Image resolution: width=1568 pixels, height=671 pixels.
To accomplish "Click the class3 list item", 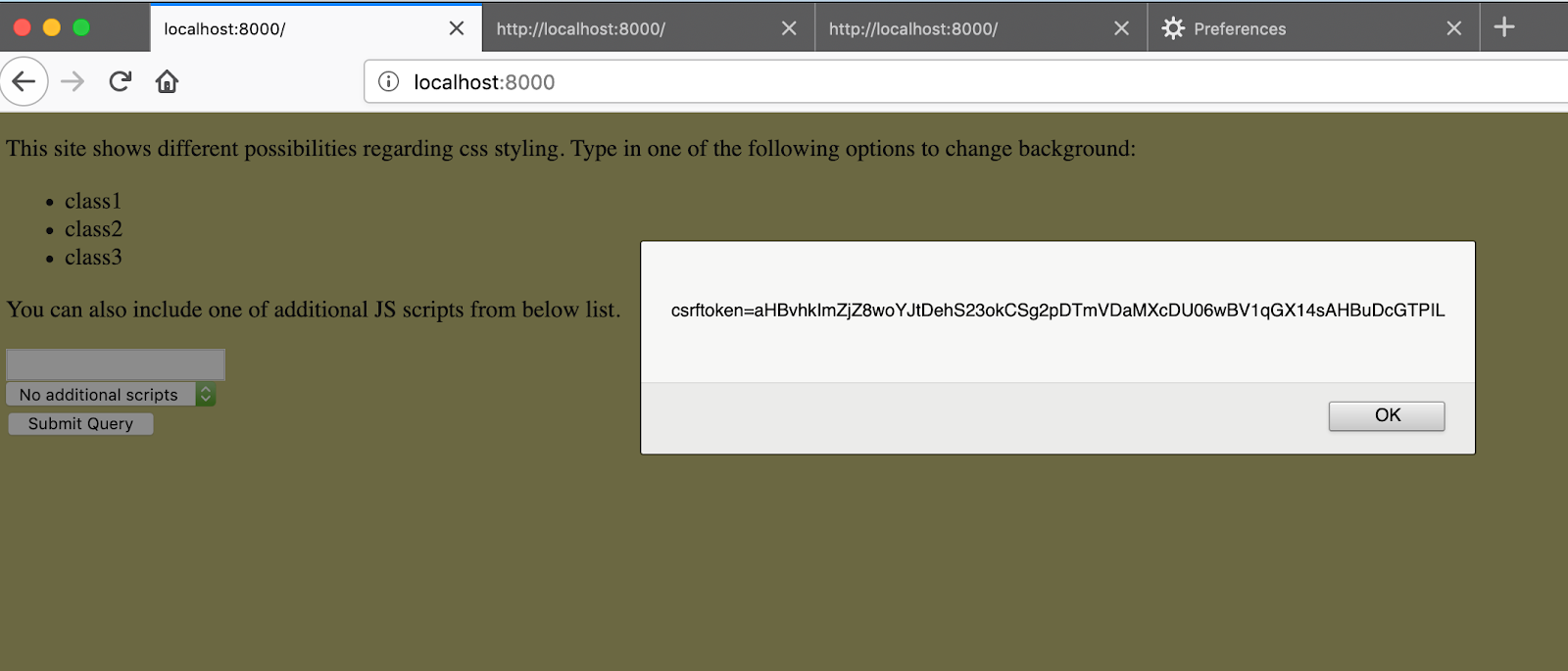I will (93, 258).
